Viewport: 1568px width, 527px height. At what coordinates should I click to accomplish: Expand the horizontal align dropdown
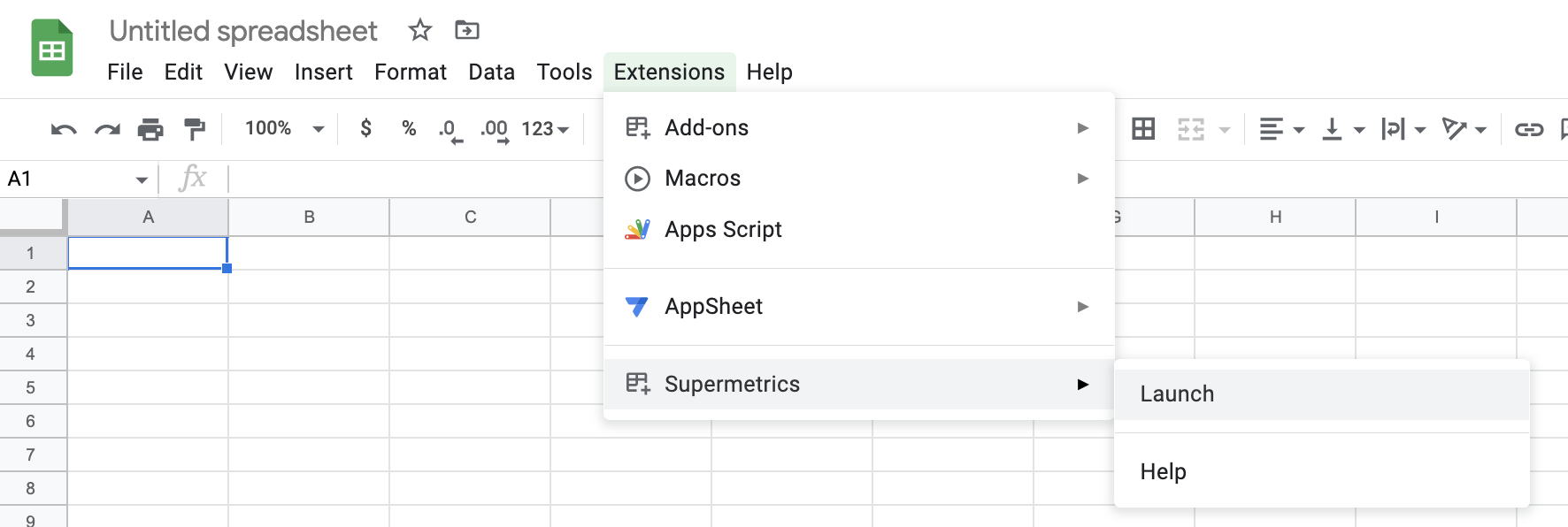1281,130
